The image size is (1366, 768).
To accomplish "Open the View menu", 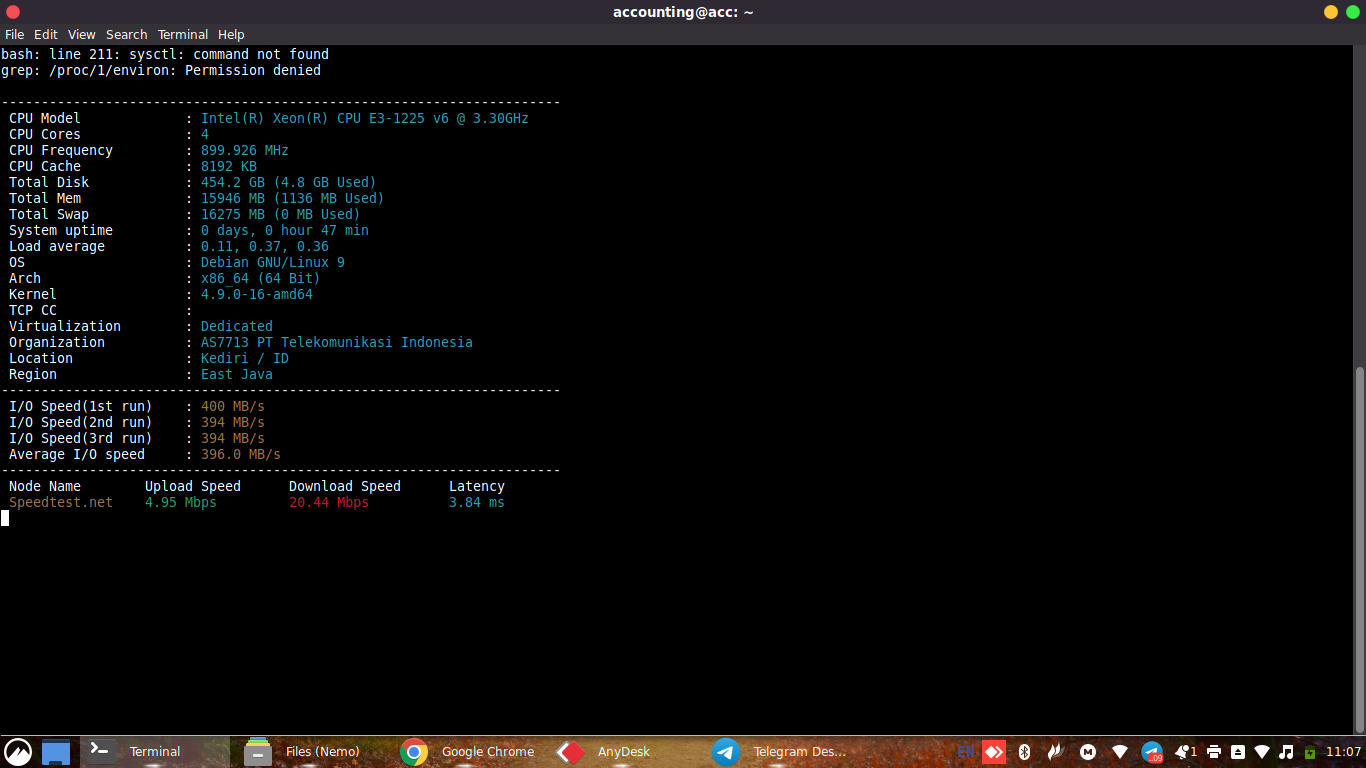I will (82, 34).
